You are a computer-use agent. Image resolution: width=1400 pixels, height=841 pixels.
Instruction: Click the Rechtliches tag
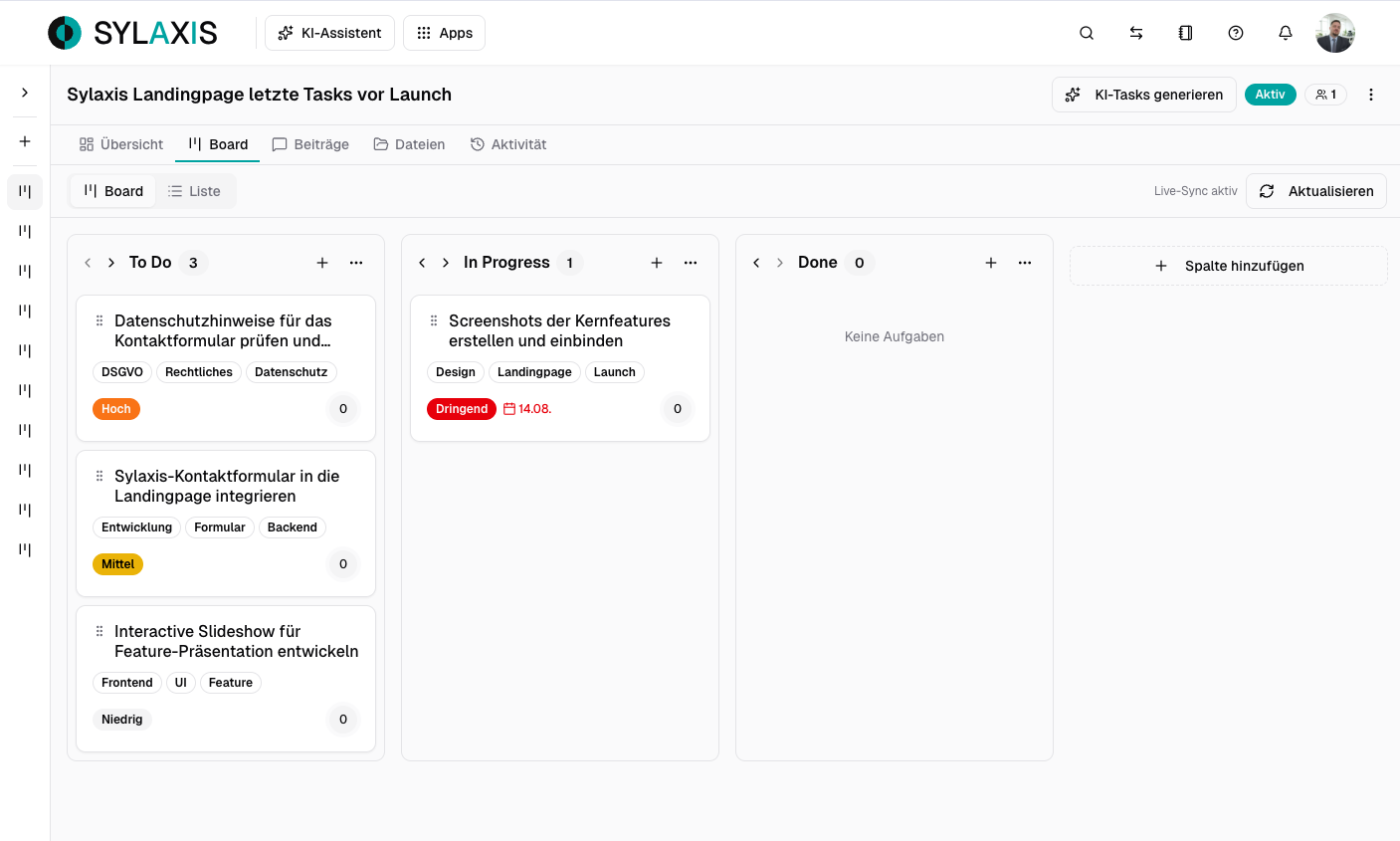point(199,372)
